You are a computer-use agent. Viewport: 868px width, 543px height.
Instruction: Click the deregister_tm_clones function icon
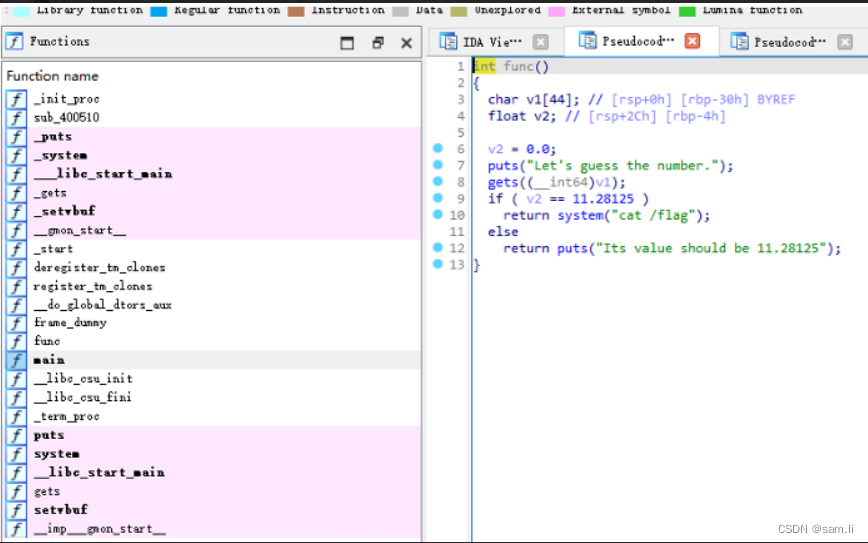coord(17,267)
